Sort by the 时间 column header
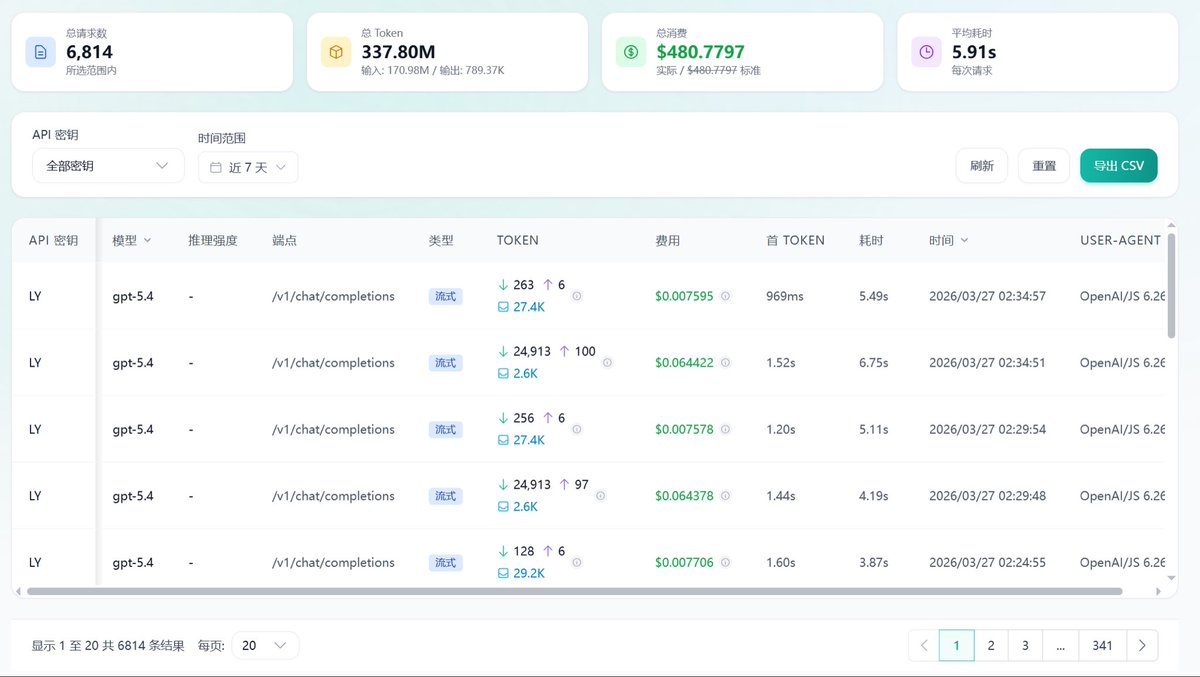Screen dimensions: 1200x677 click(948, 241)
